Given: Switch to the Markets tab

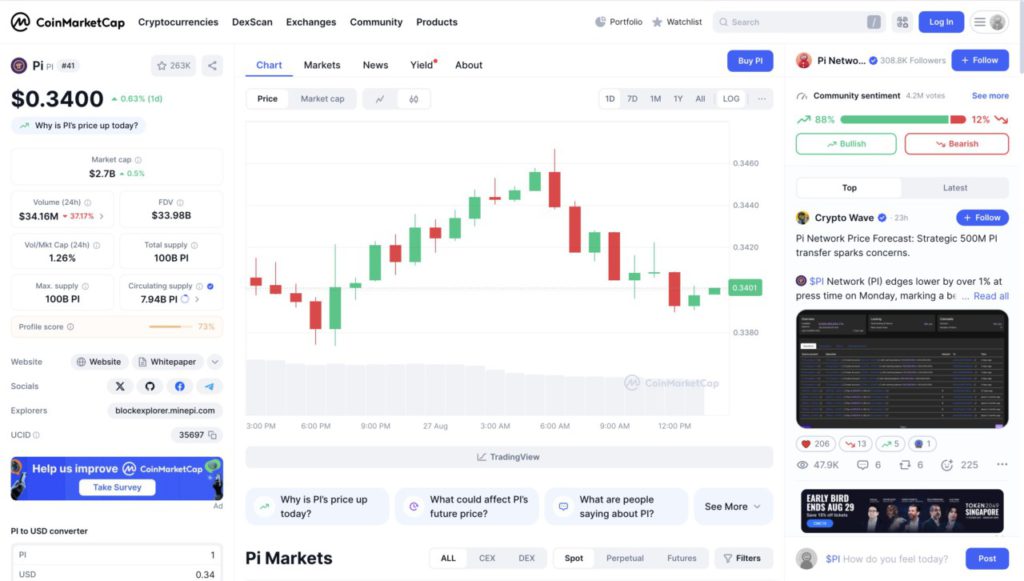Looking at the screenshot, I should (x=322, y=65).
